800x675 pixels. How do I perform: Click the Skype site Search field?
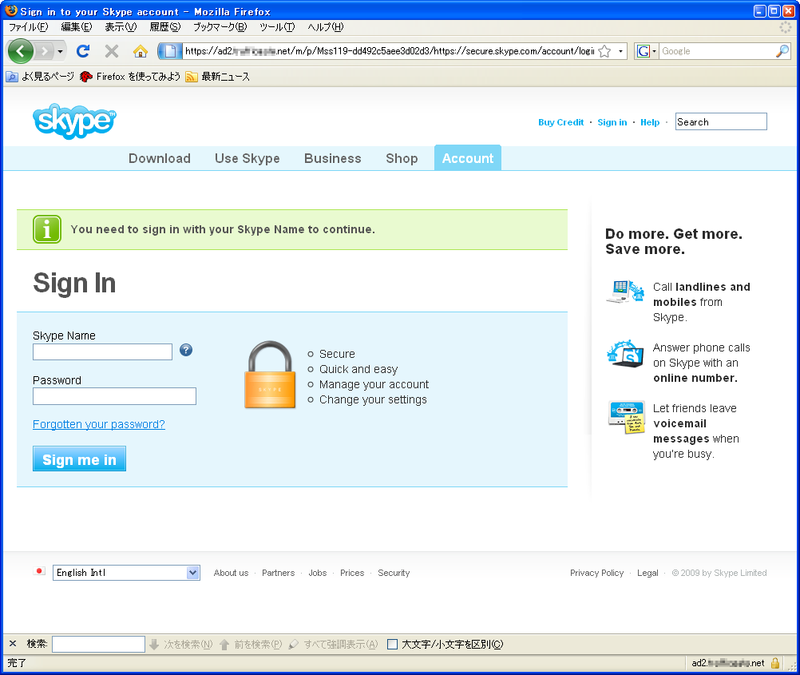click(x=721, y=121)
